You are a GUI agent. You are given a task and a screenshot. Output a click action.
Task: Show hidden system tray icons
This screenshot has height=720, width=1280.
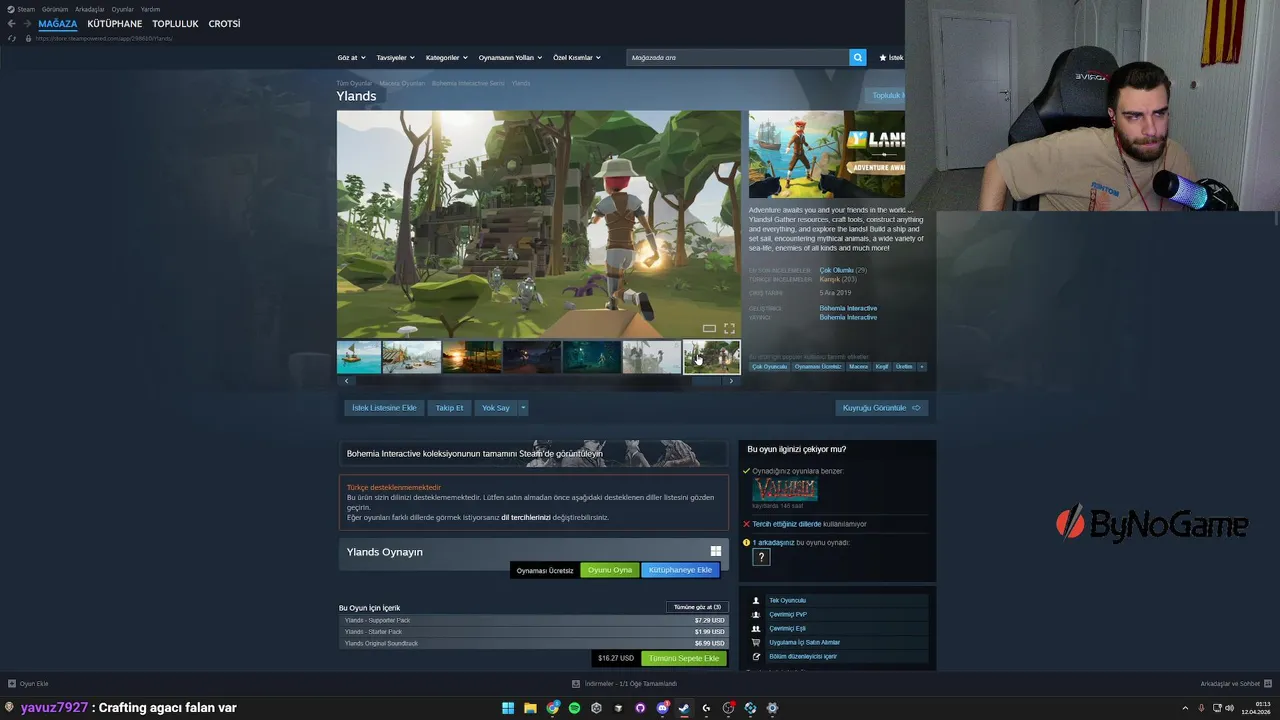pos(1185,708)
